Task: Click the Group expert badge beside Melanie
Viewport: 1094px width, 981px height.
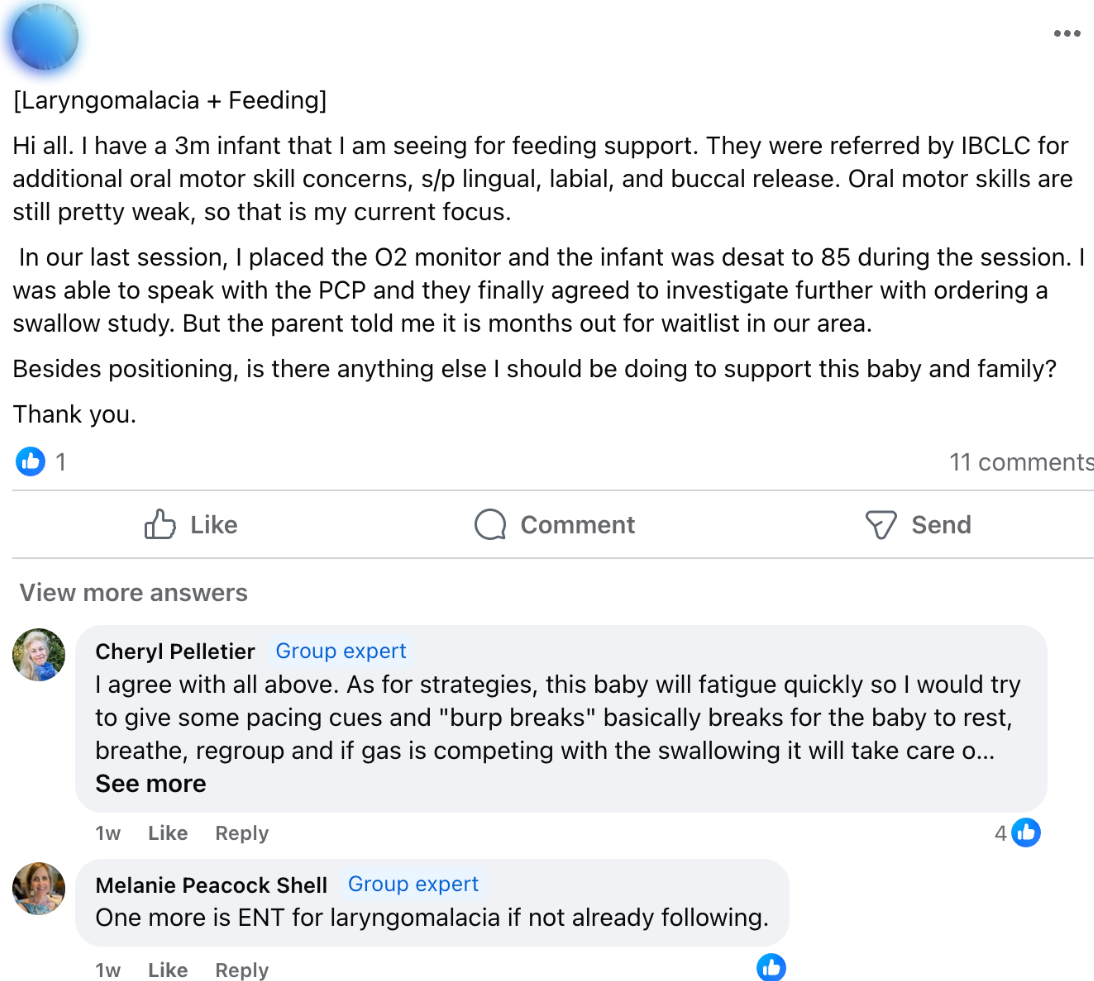Action: tap(413, 884)
